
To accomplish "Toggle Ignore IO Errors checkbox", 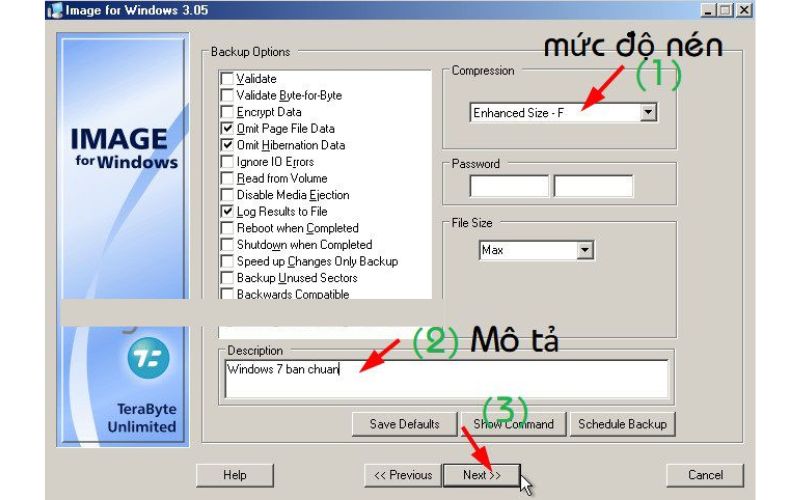I will tap(227, 162).
